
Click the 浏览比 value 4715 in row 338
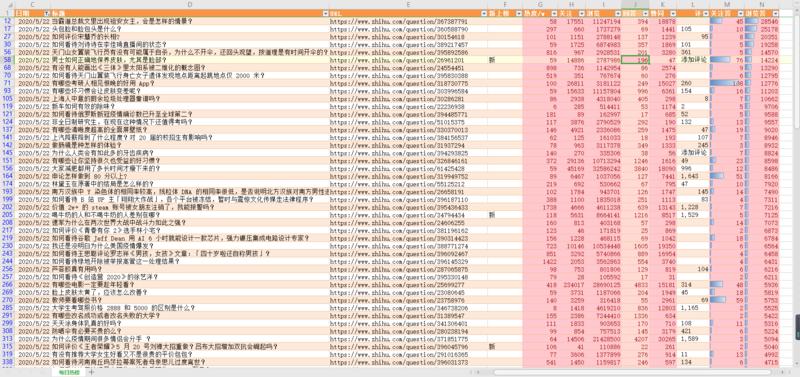coord(770,362)
